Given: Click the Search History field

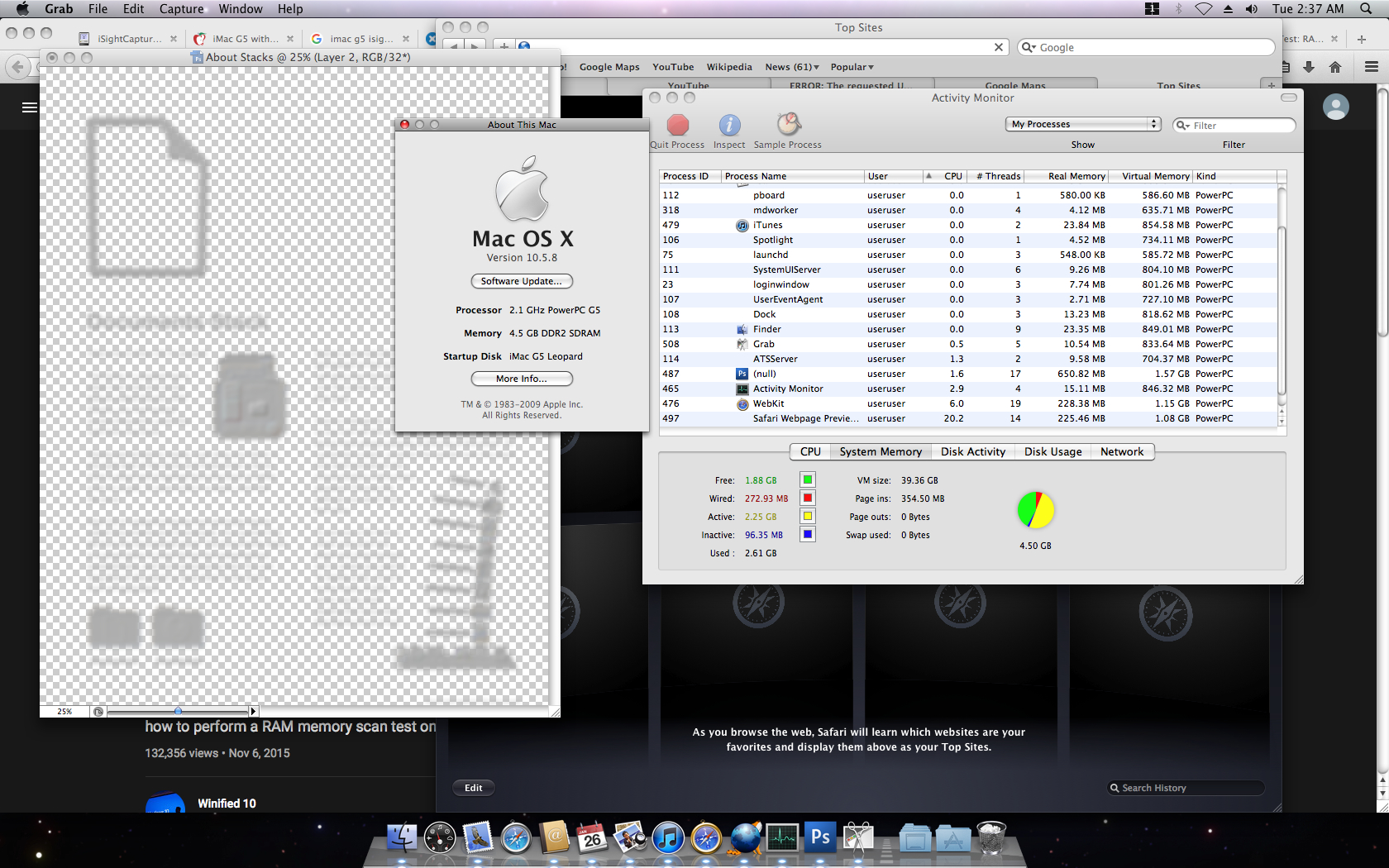Looking at the screenshot, I should [1186, 788].
